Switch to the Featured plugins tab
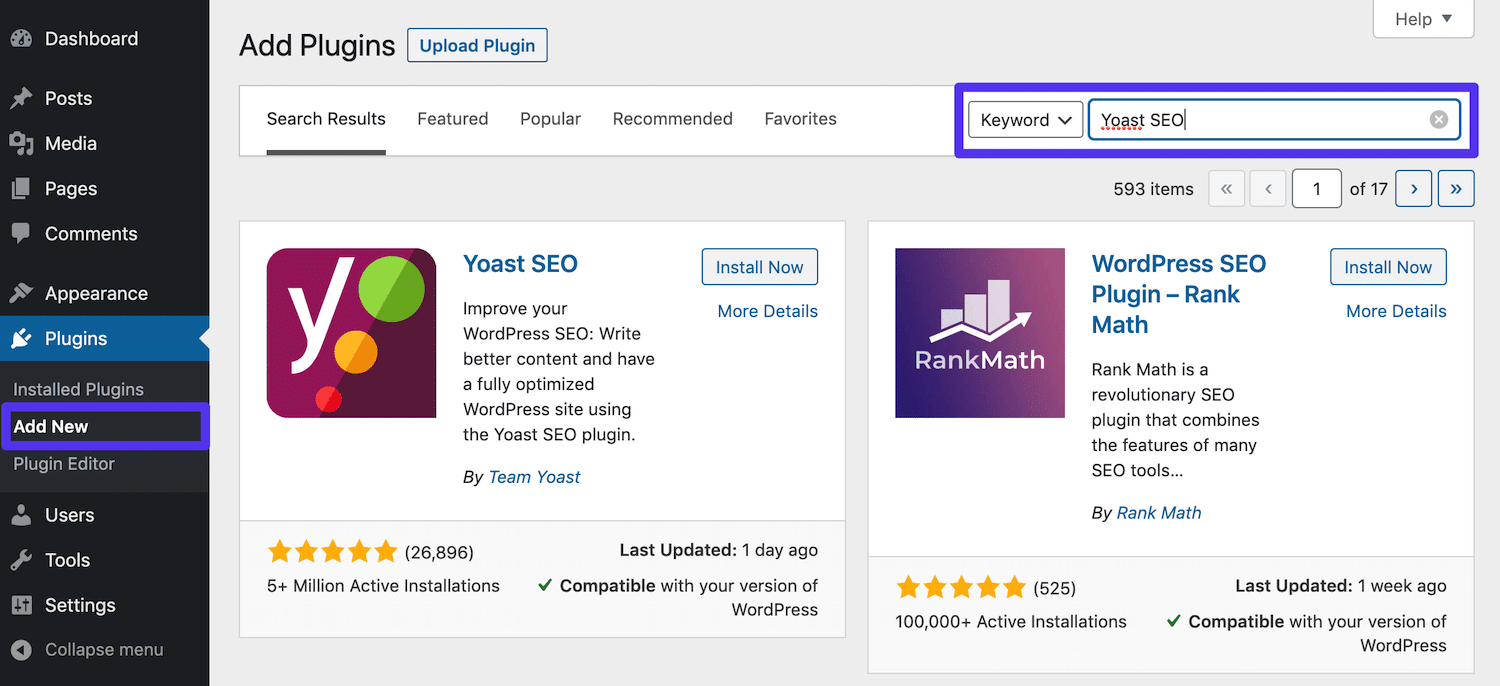Image resolution: width=1500 pixels, height=686 pixels. pyautogui.click(x=452, y=118)
